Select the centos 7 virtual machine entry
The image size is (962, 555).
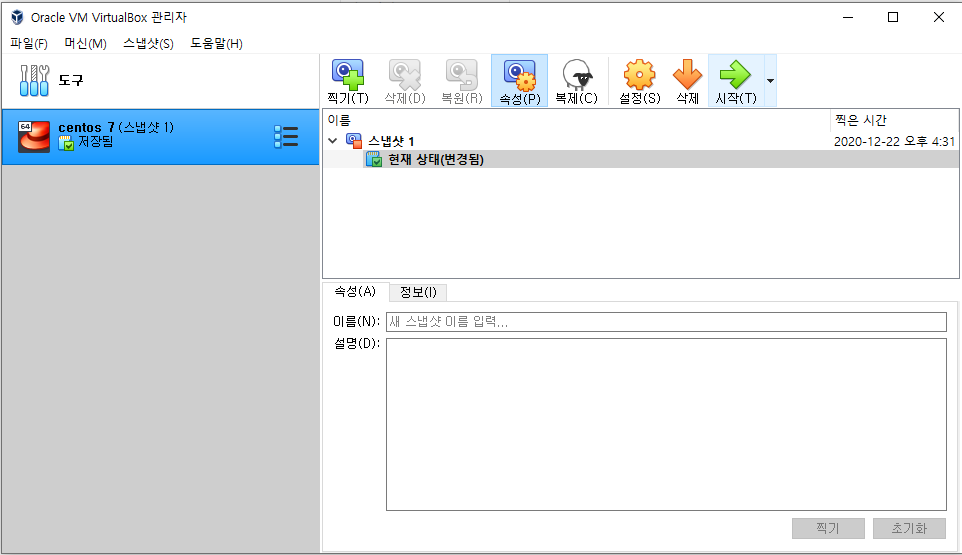(x=160, y=137)
